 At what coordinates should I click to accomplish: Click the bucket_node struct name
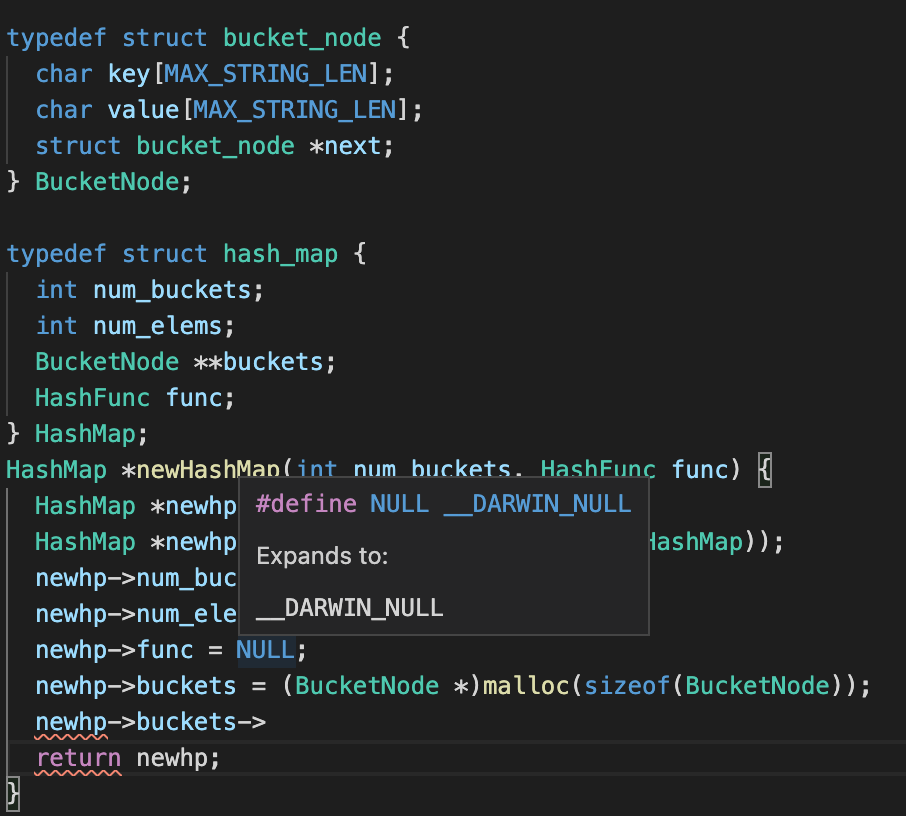[301, 37]
